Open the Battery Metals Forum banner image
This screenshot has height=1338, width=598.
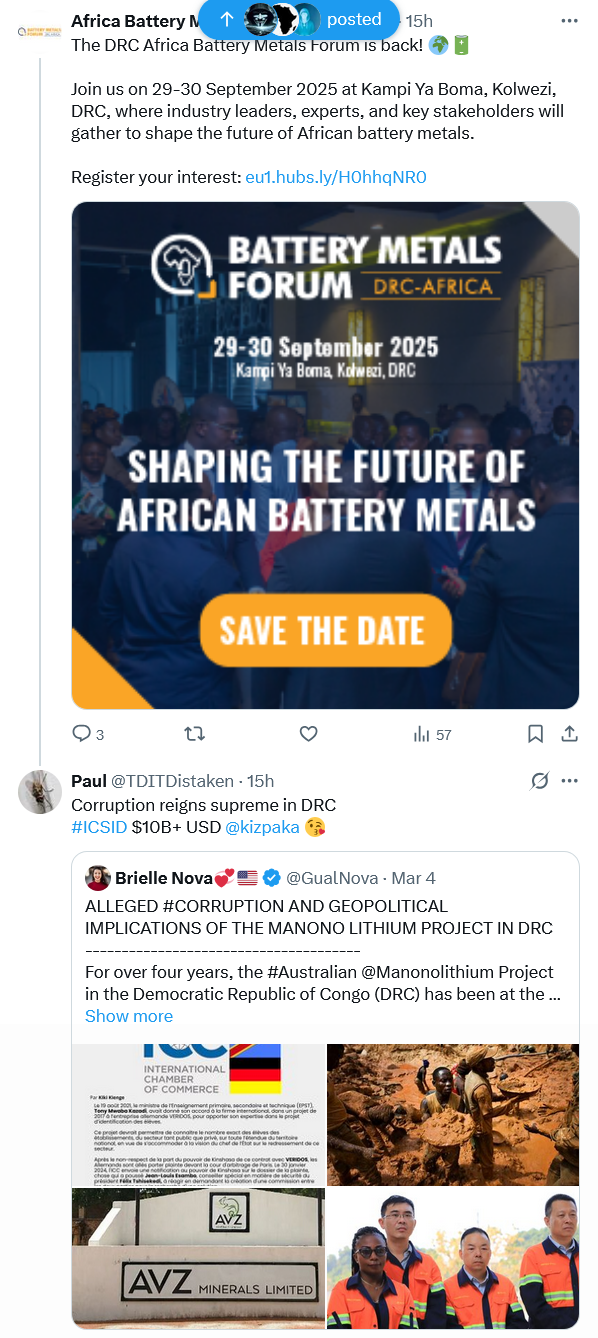(x=325, y=456)
